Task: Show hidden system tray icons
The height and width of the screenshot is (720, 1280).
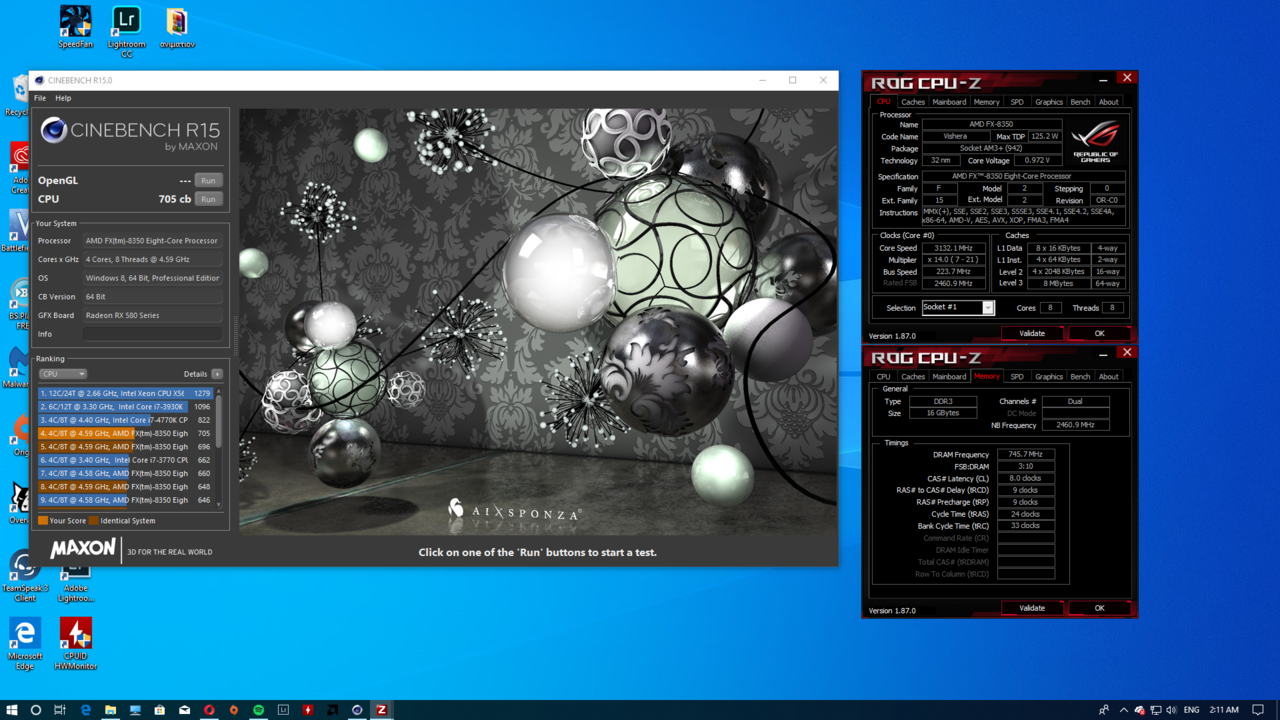Action: click(1123, 710)
